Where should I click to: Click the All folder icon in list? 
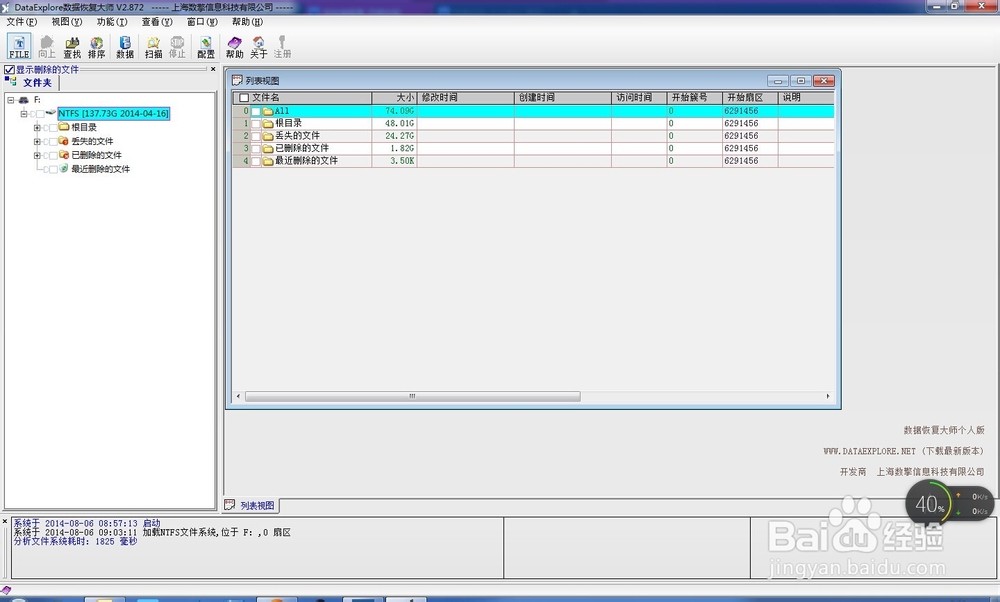tap(268, 111)
